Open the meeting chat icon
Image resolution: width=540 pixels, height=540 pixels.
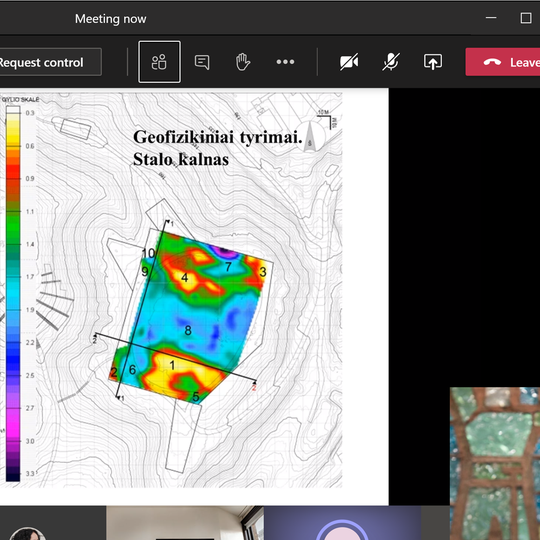[x=202, y=62]
